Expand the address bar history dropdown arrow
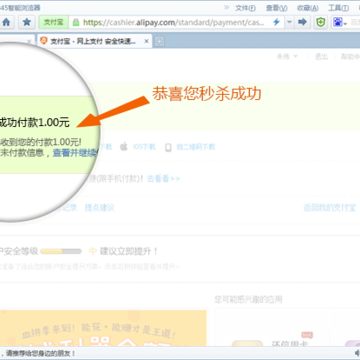Screen dimensions: 360x360 click(x=289, y=22)
